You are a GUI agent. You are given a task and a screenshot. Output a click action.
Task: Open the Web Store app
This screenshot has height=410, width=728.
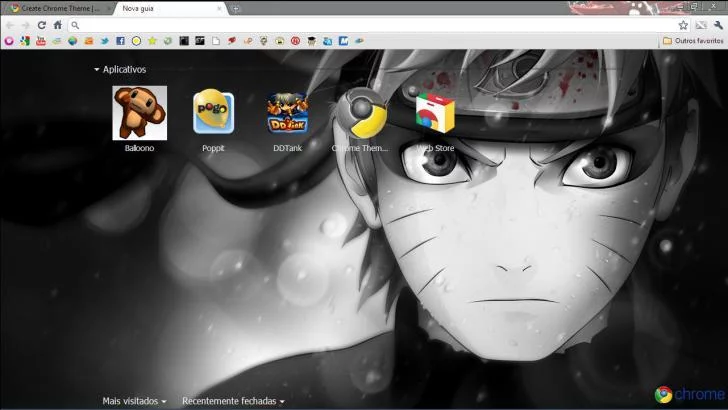point(435,113)
